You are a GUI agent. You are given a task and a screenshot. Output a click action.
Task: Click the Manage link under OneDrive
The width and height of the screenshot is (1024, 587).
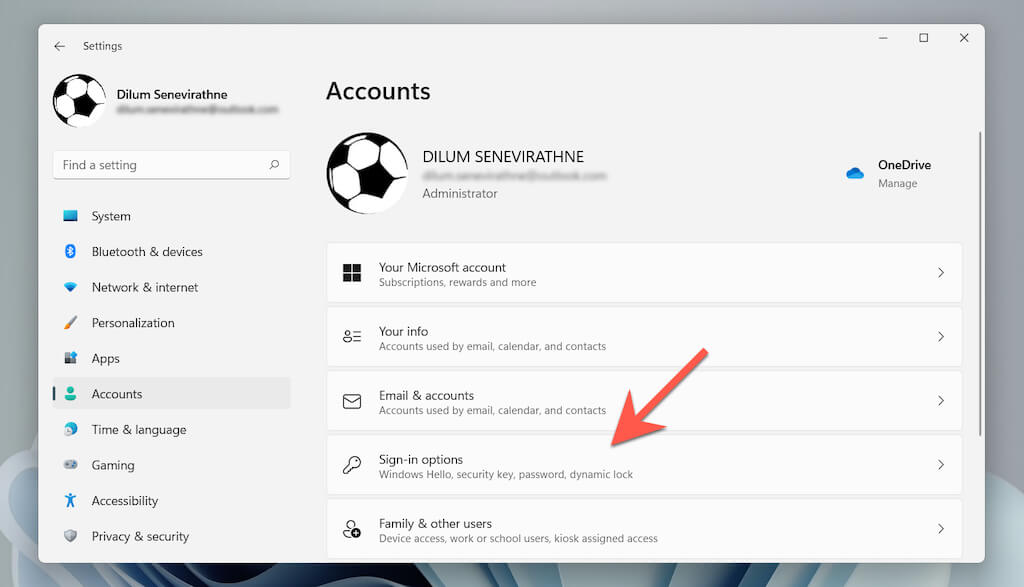coord(897,183)
